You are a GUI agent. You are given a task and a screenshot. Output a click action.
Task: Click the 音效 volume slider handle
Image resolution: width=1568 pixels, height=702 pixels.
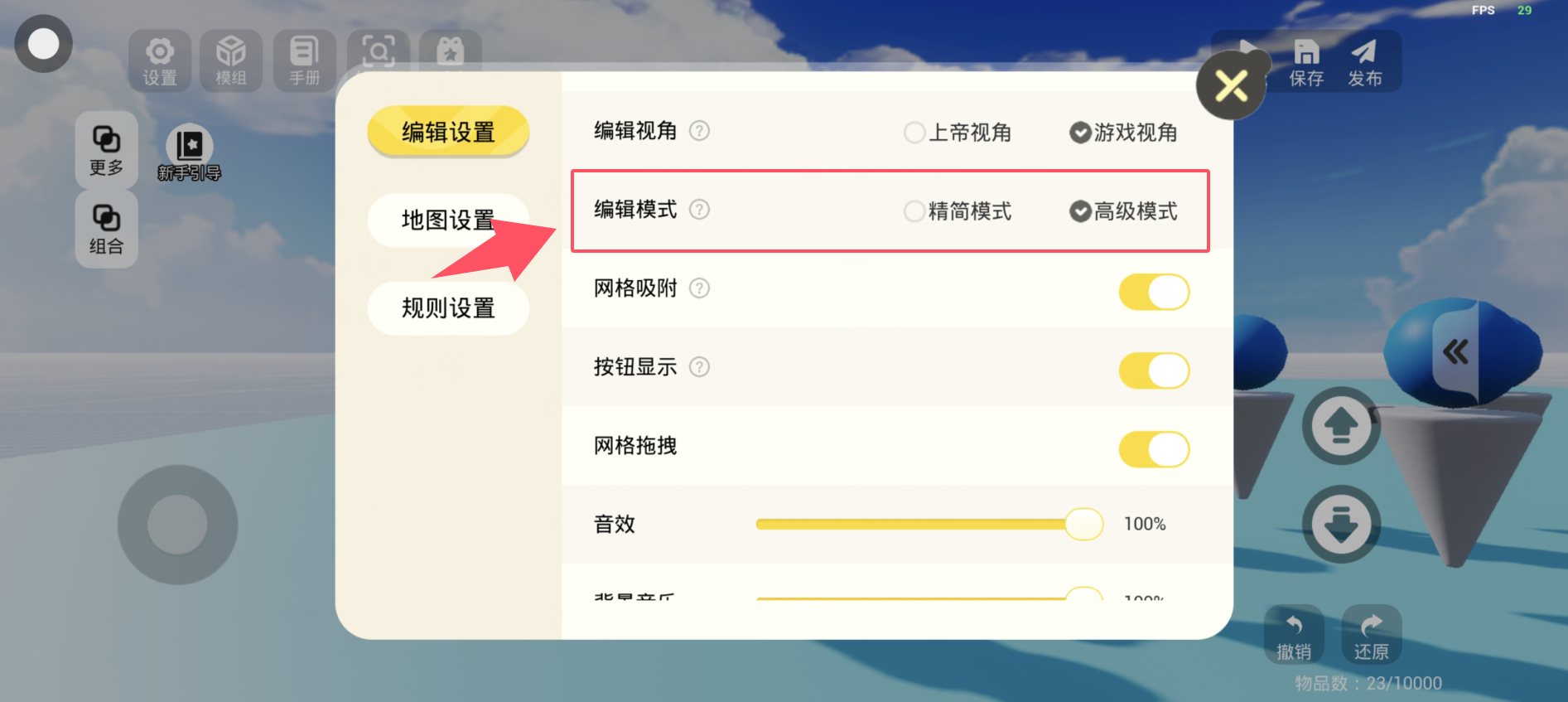point(1083,524)
